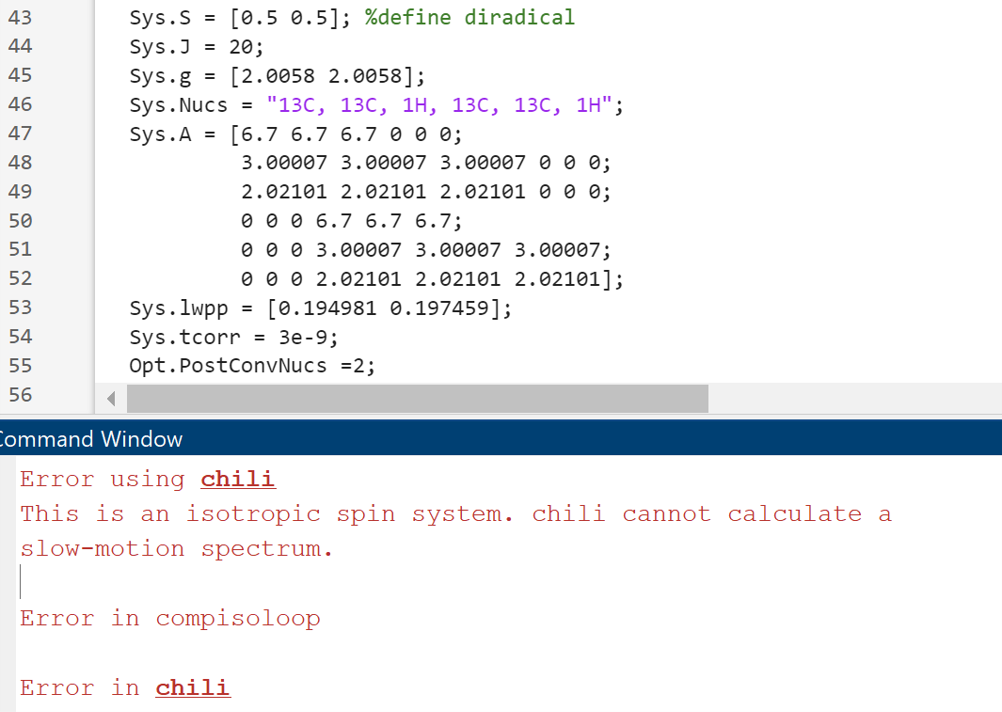This screenshot has height=712, width=1002.
Task: Click the 'Opt.PostConvNucs =2;' line
Action: (x=252, y=366)
